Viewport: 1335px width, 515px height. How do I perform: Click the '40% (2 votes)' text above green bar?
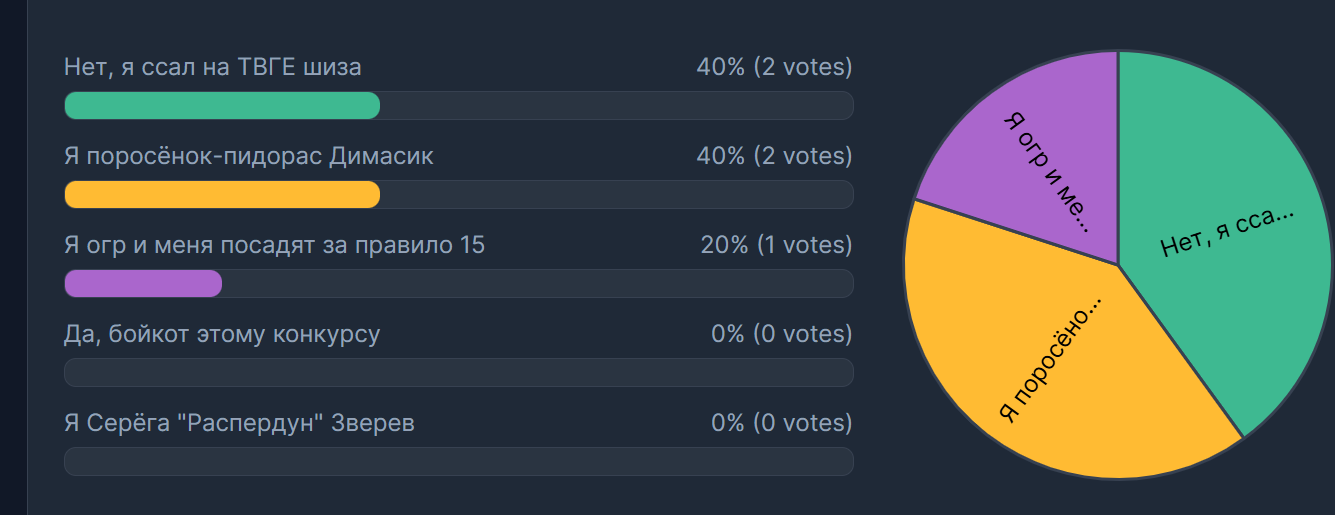pos(774,67)
